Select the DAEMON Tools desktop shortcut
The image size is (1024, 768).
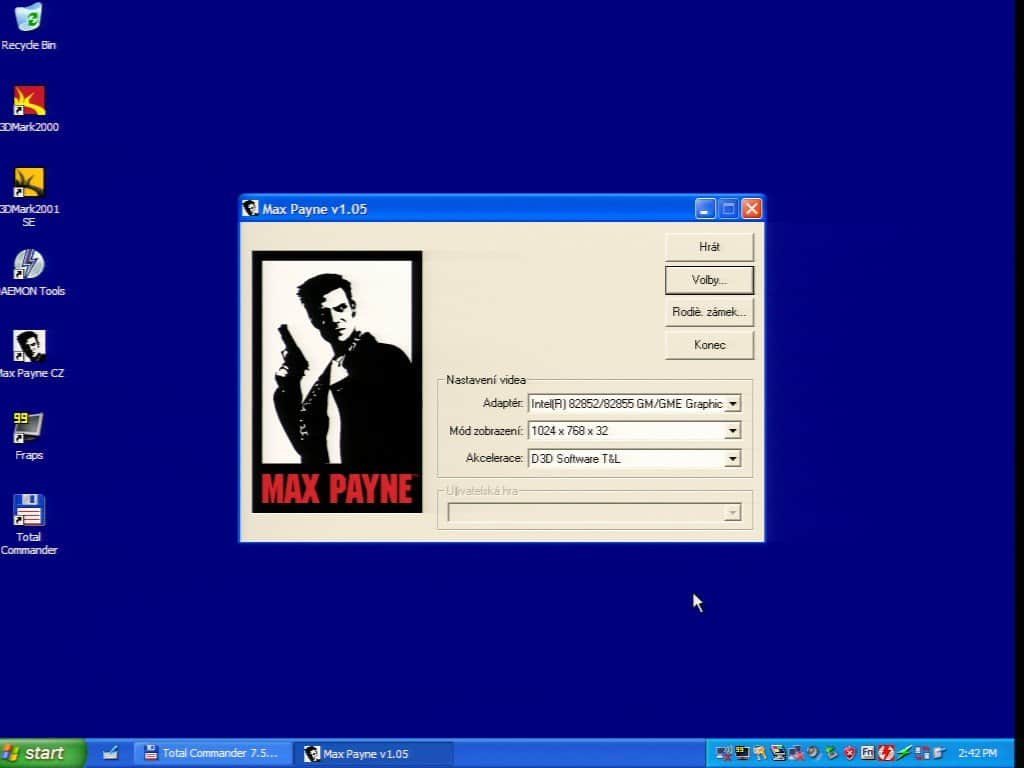click(30, 273)
